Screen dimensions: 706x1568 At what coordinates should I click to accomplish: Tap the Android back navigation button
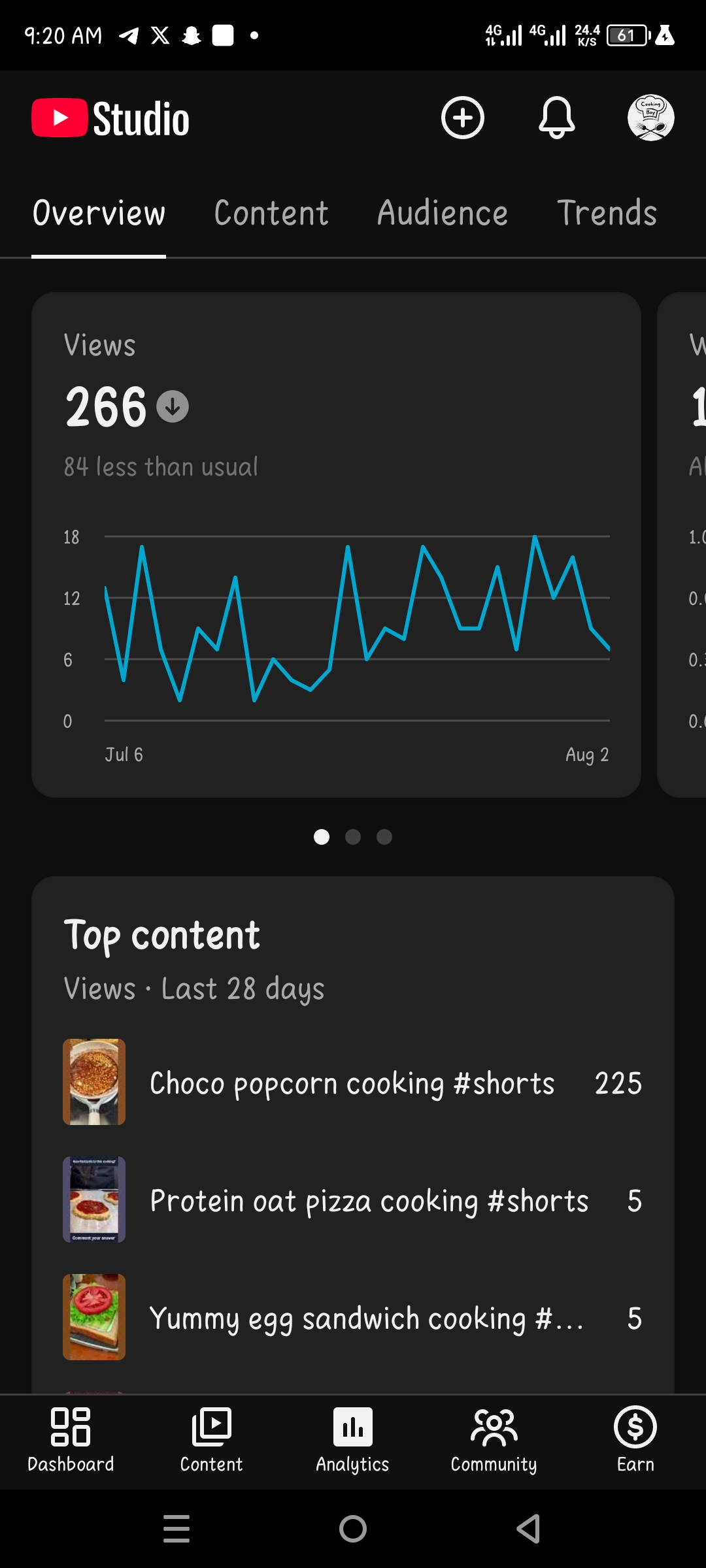528,1529
